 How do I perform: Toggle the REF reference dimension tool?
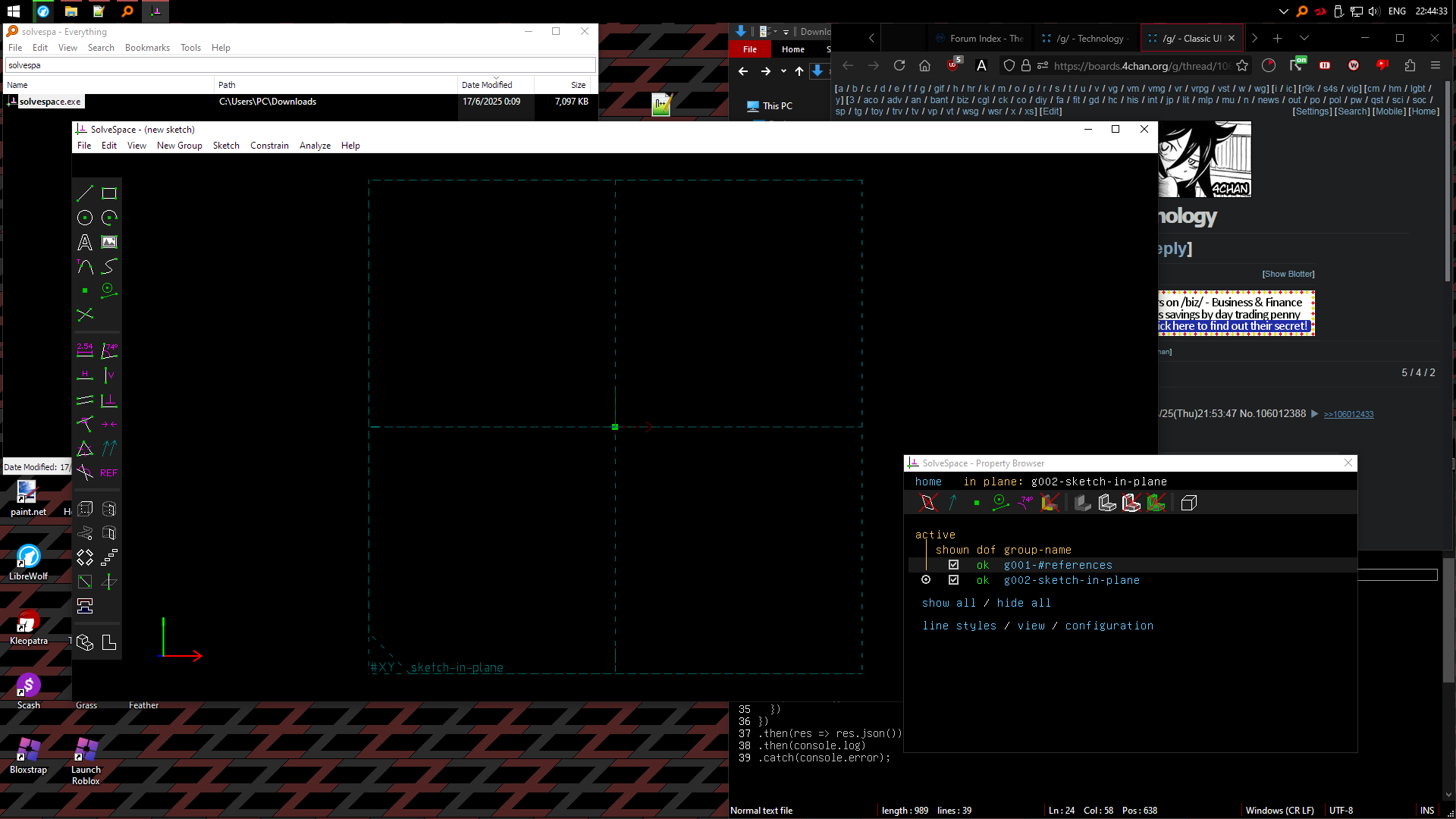[x=109, y=472]
